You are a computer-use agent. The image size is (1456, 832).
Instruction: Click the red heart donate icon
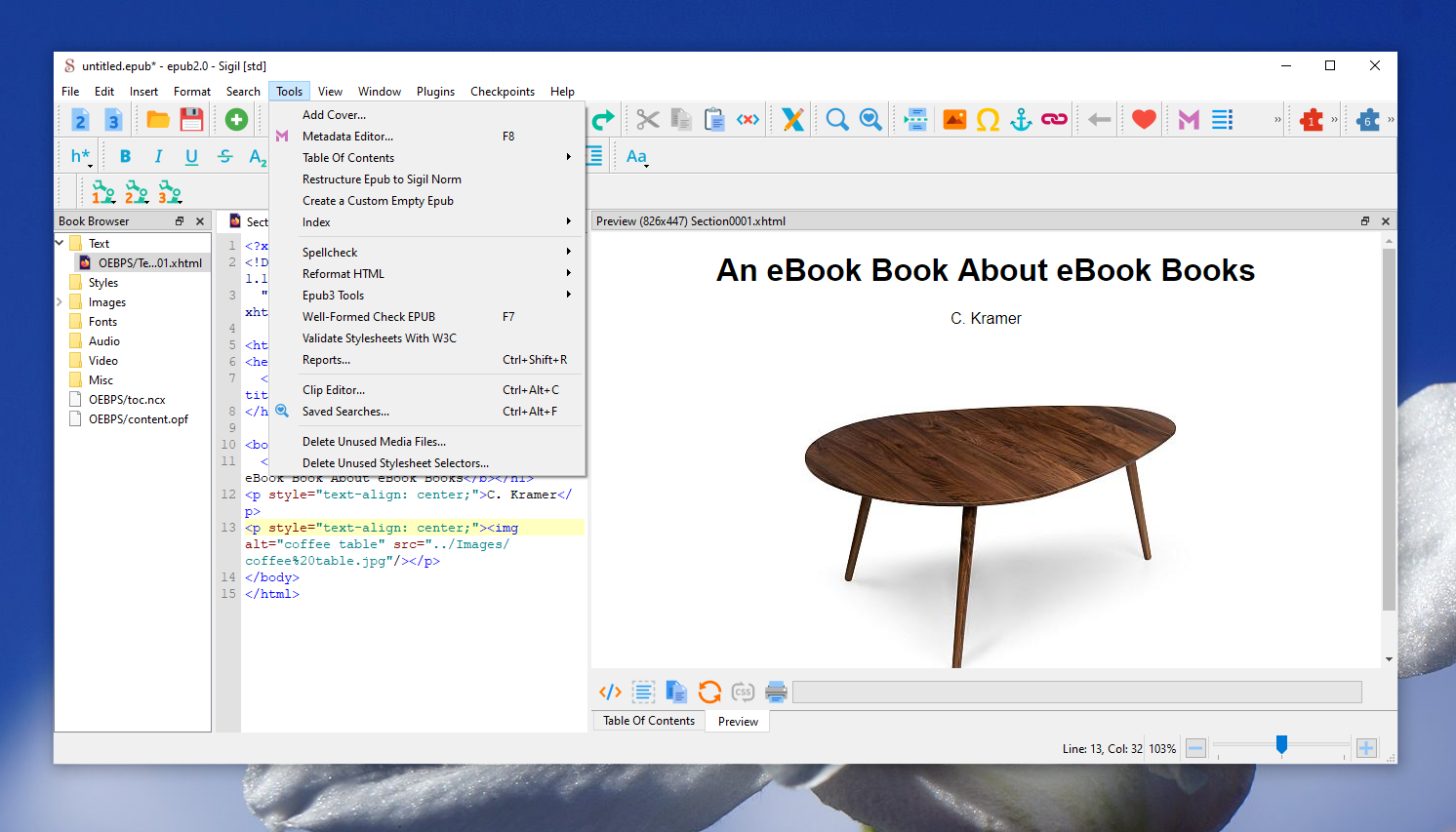click(x=1144, y=120)
